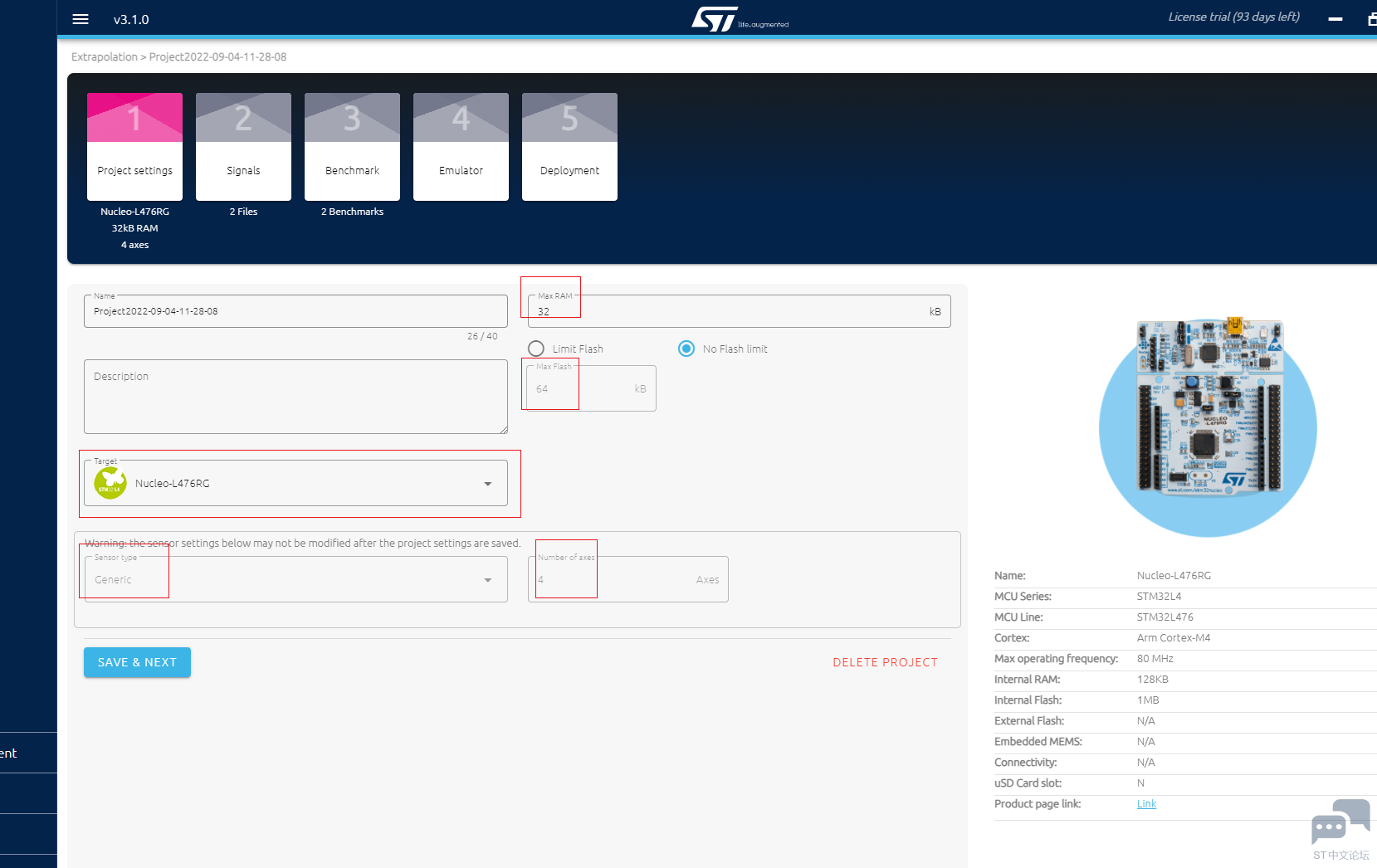Viewport: 1377px width, 868px height.
Task: Open the ST forum chat bubble icon
Action: coord(1340,822)
